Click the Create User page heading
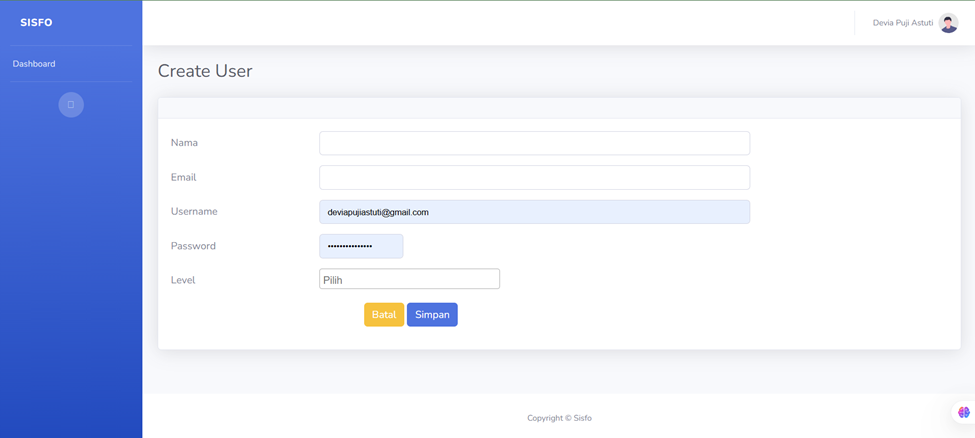Screen dimensions: 975x438 pyautogui.click(x=205, y=71)
